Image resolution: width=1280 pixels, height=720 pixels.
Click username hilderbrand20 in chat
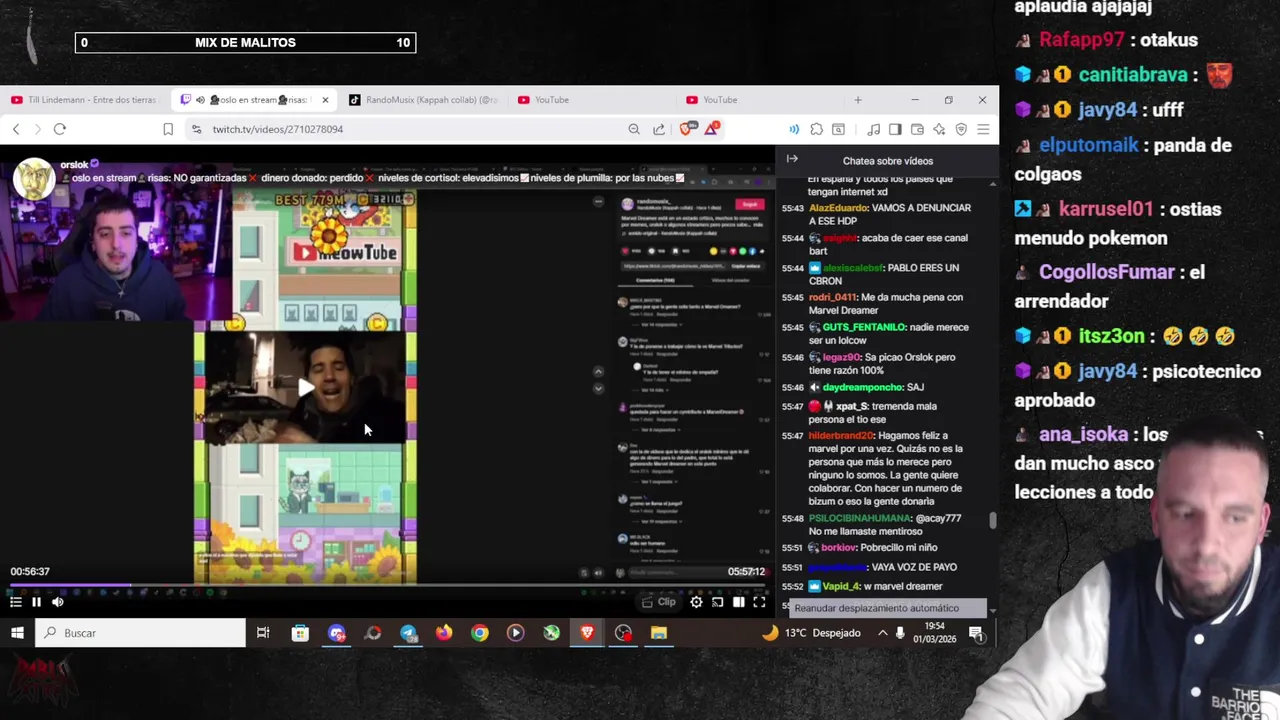click(841, 436)
